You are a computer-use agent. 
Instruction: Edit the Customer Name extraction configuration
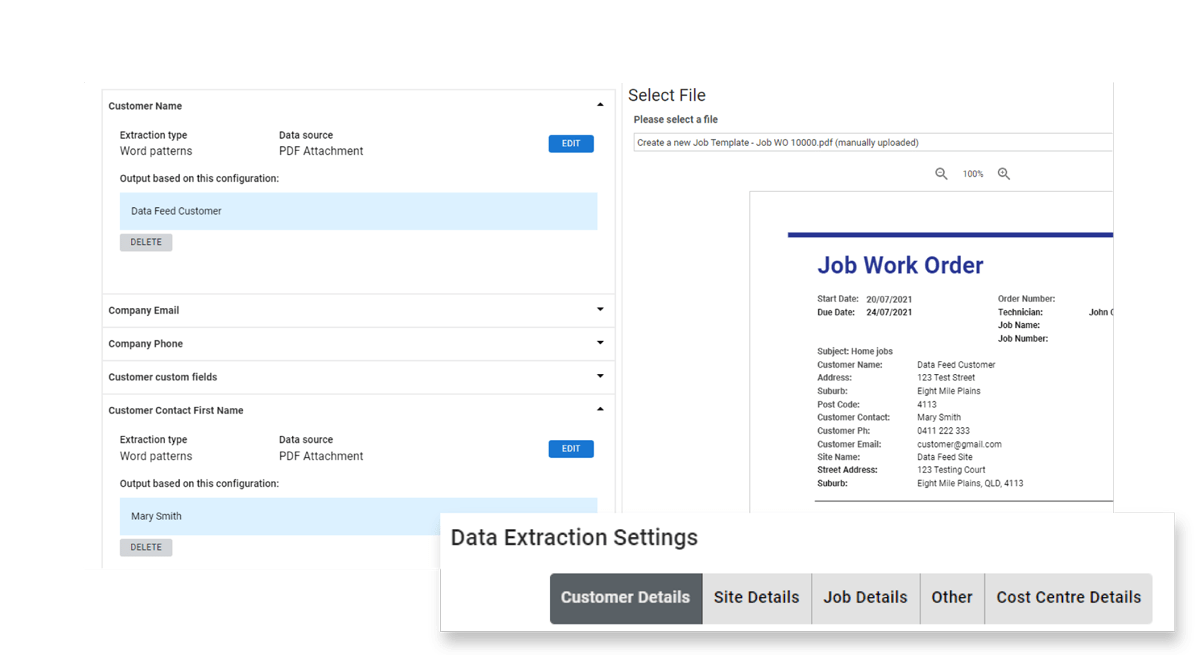coord(571,144)
